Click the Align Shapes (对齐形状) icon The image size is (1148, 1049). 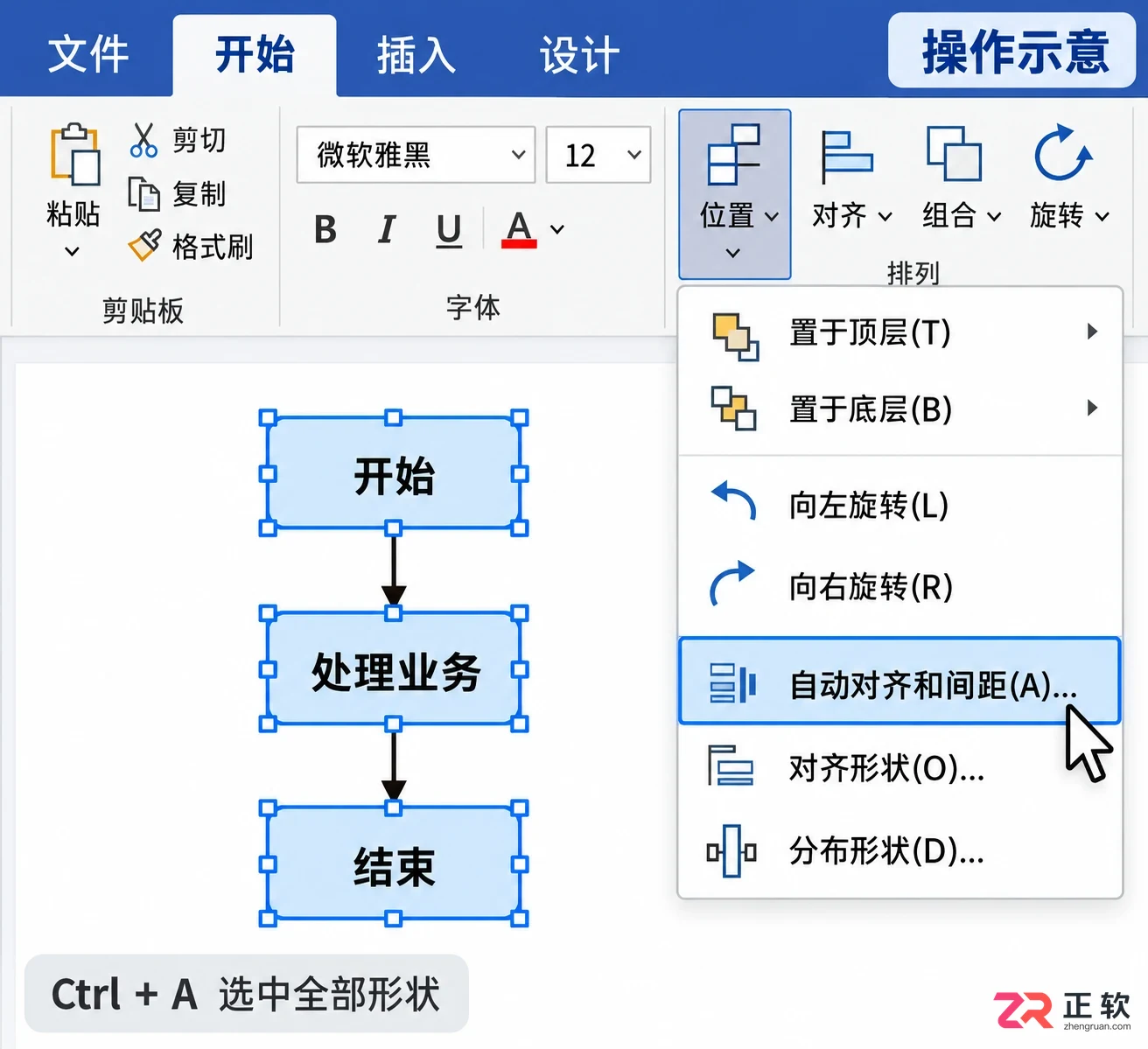(x=731, y=766)
